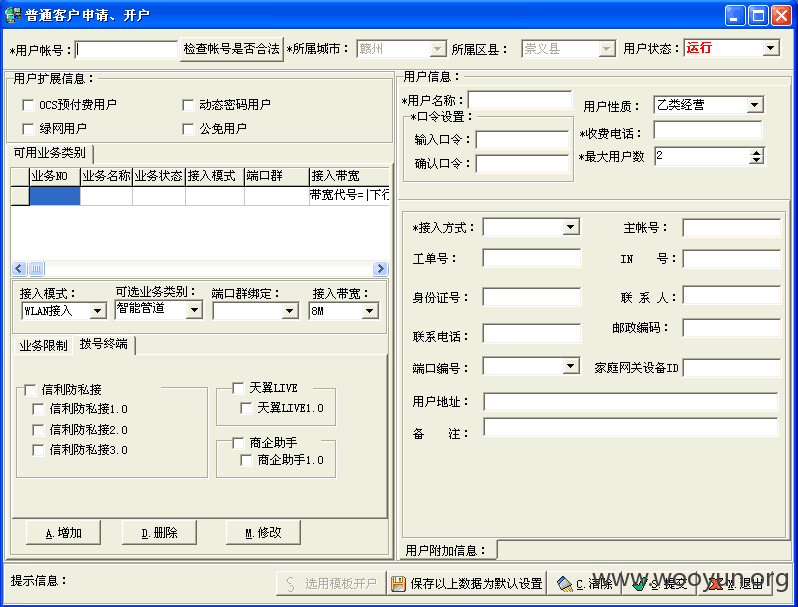The width and height of the screenshot is (798, 607).
Task: Enable 天翼LIVE group checkbox
Action: pos(238,388)
